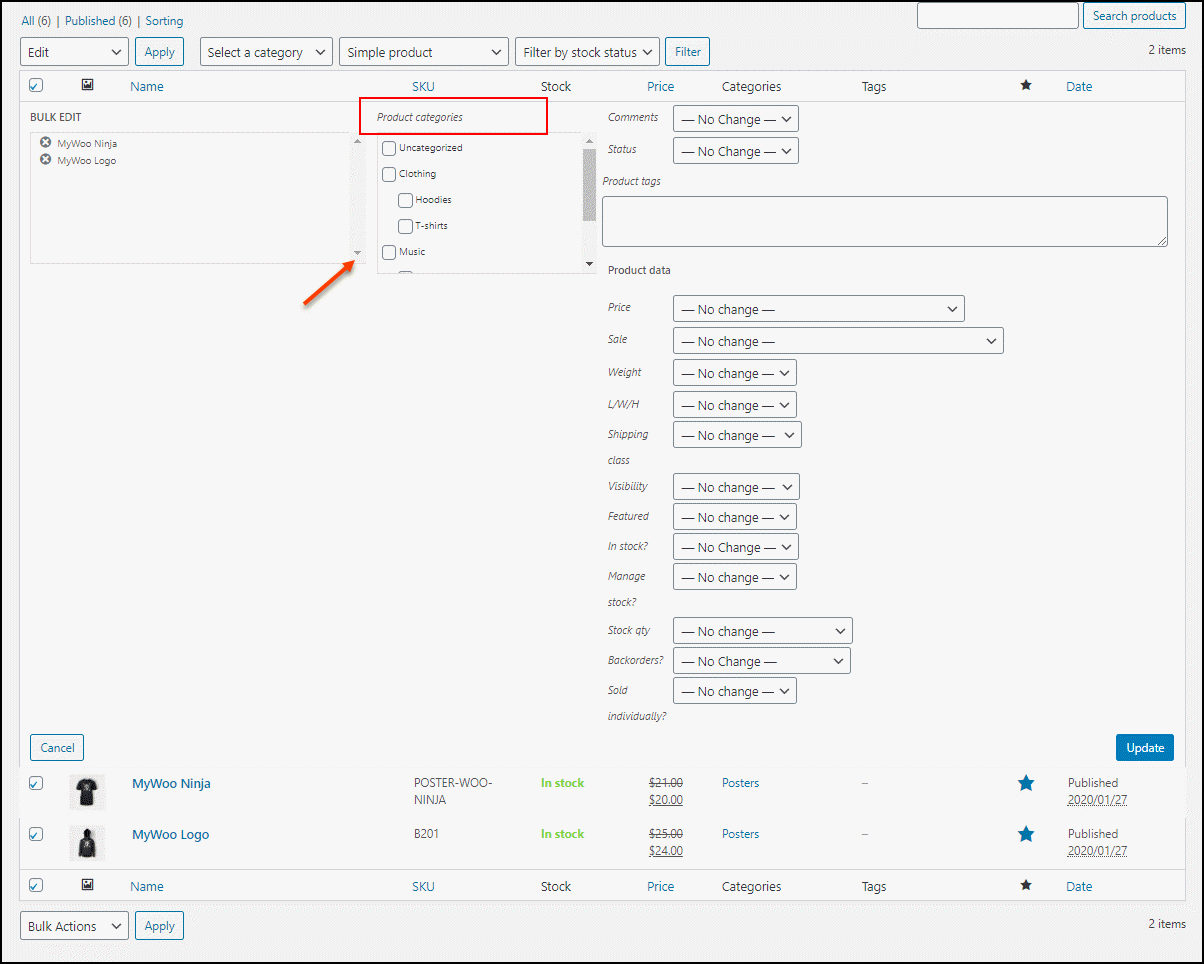Click the image column icon in table header

[87, 86]
